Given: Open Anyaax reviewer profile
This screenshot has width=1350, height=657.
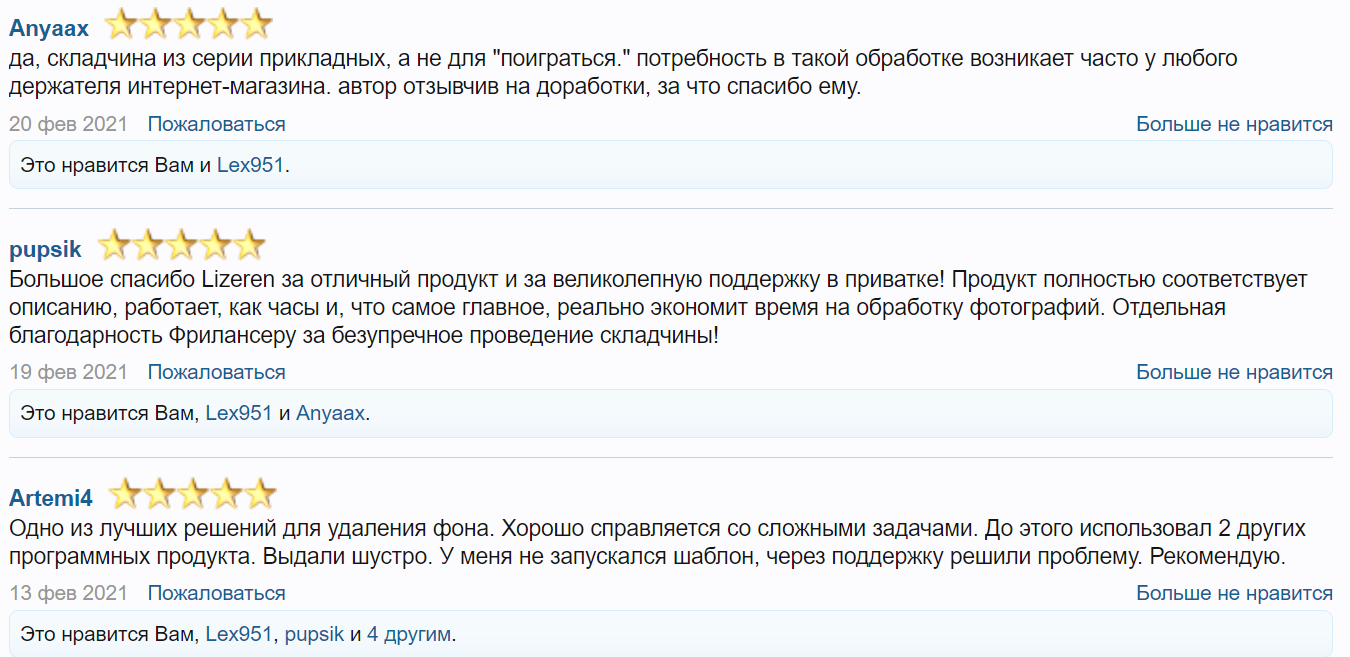Looking at the screenshot, I should coord(48,27).
